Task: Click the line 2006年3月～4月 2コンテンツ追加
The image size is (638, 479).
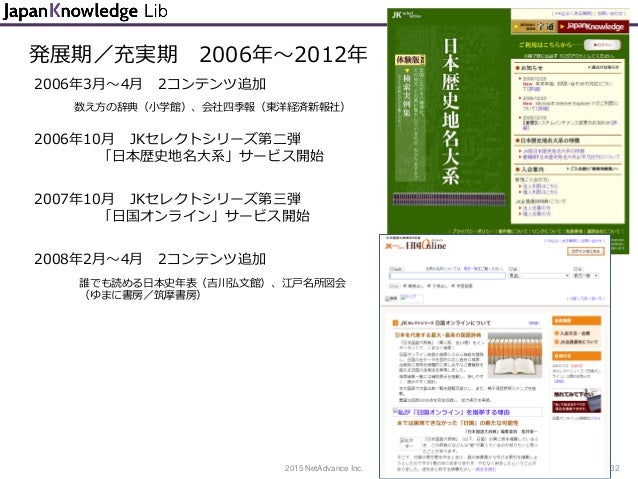Action: 150,84
